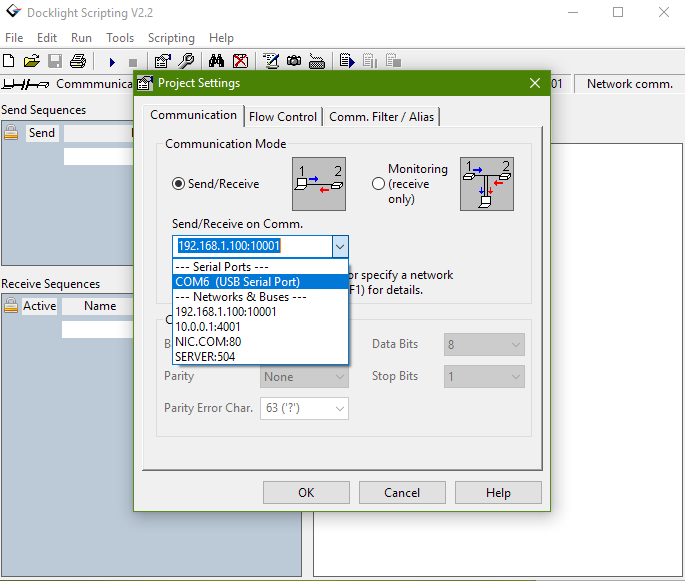Open the Scripting menu
685x581 pixels.
(171, 38)
